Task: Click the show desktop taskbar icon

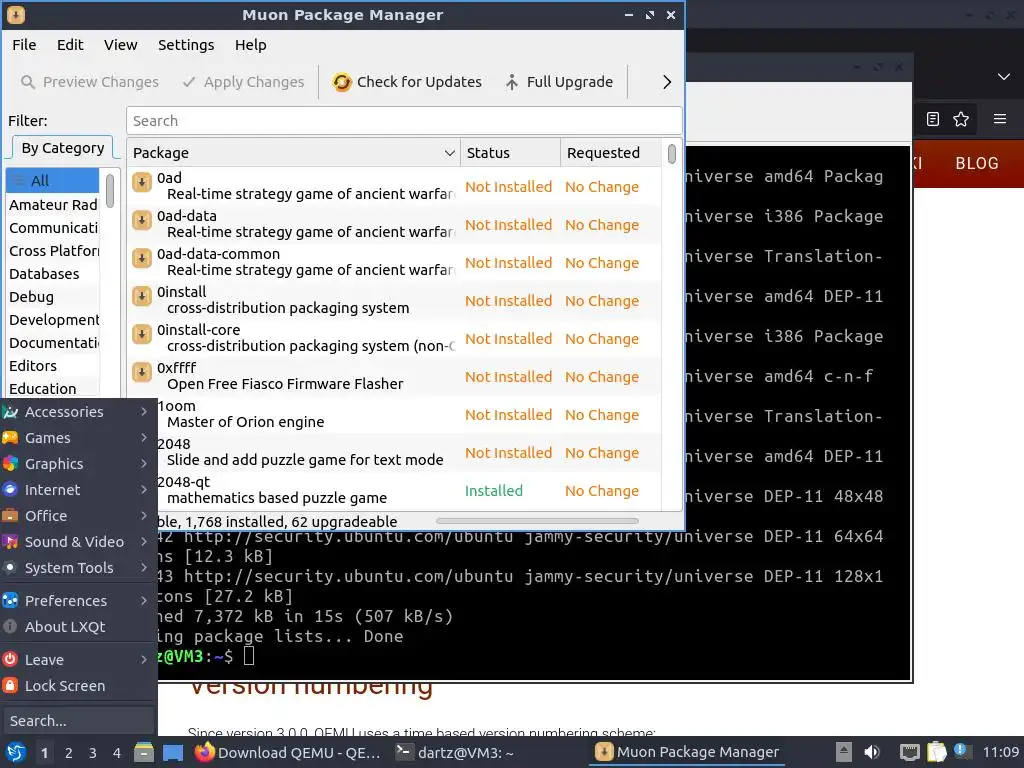Action: pos(173,752)
